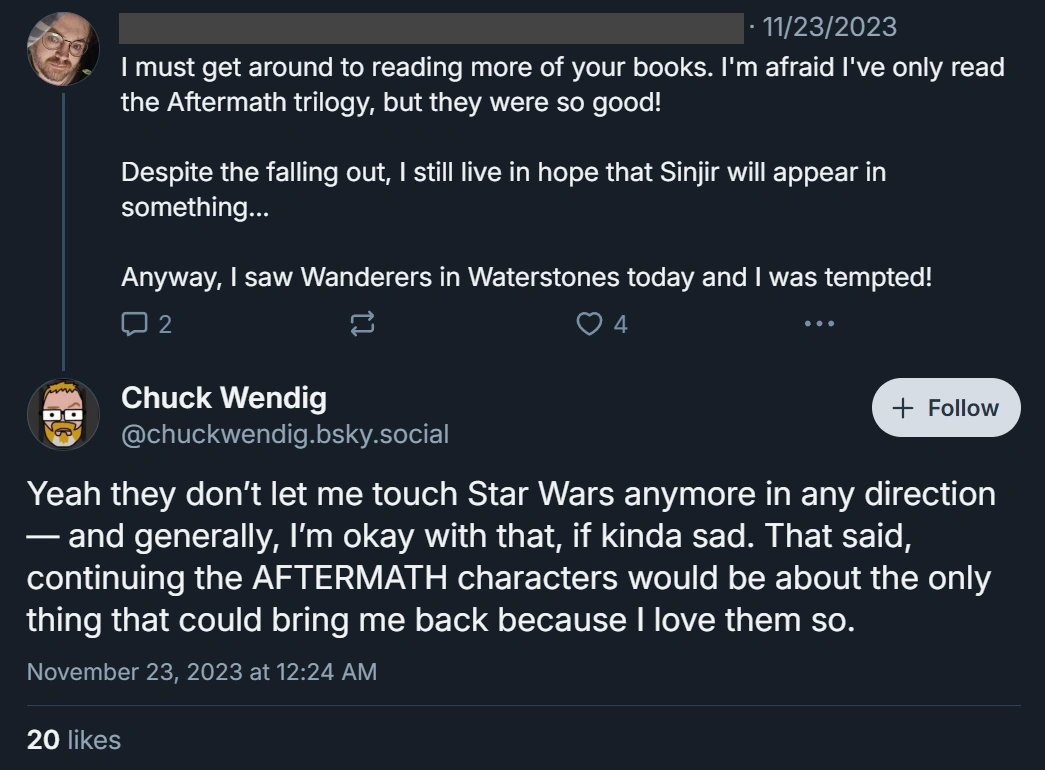Follow Chuck Wendig
Image resolution: width=1045 pixels, height=770 pixels.
946,408
